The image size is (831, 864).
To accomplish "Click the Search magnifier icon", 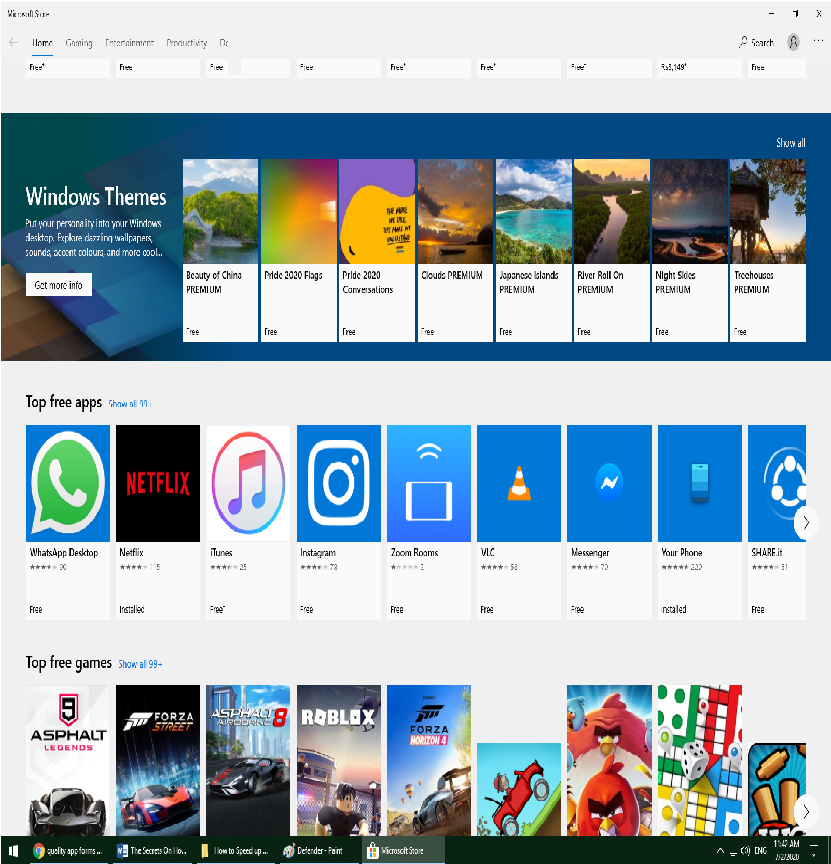I will (x=743, y=42).
